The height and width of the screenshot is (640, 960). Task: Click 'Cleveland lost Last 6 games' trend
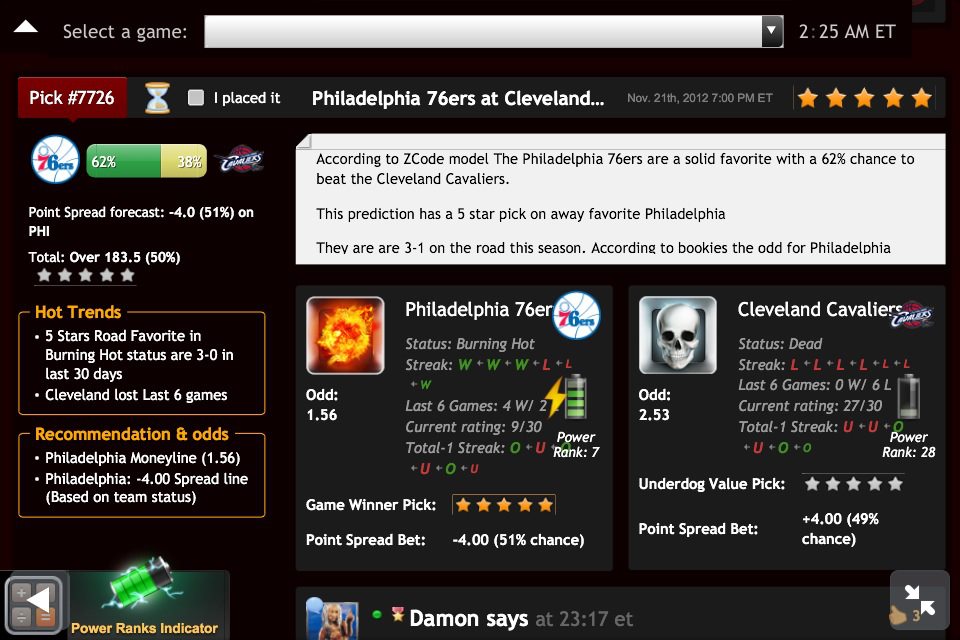(x=136, y=395)
